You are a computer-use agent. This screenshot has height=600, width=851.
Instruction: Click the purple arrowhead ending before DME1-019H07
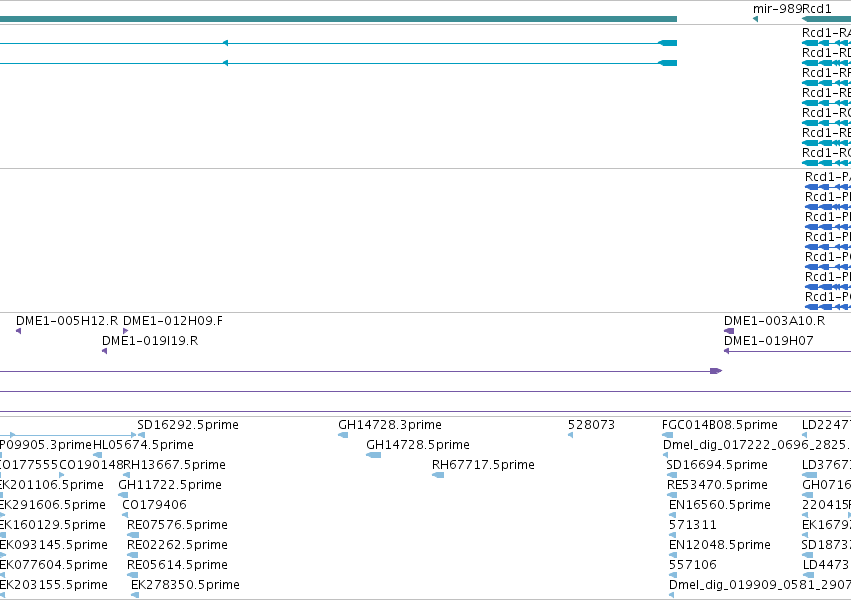tap(716, 371)
